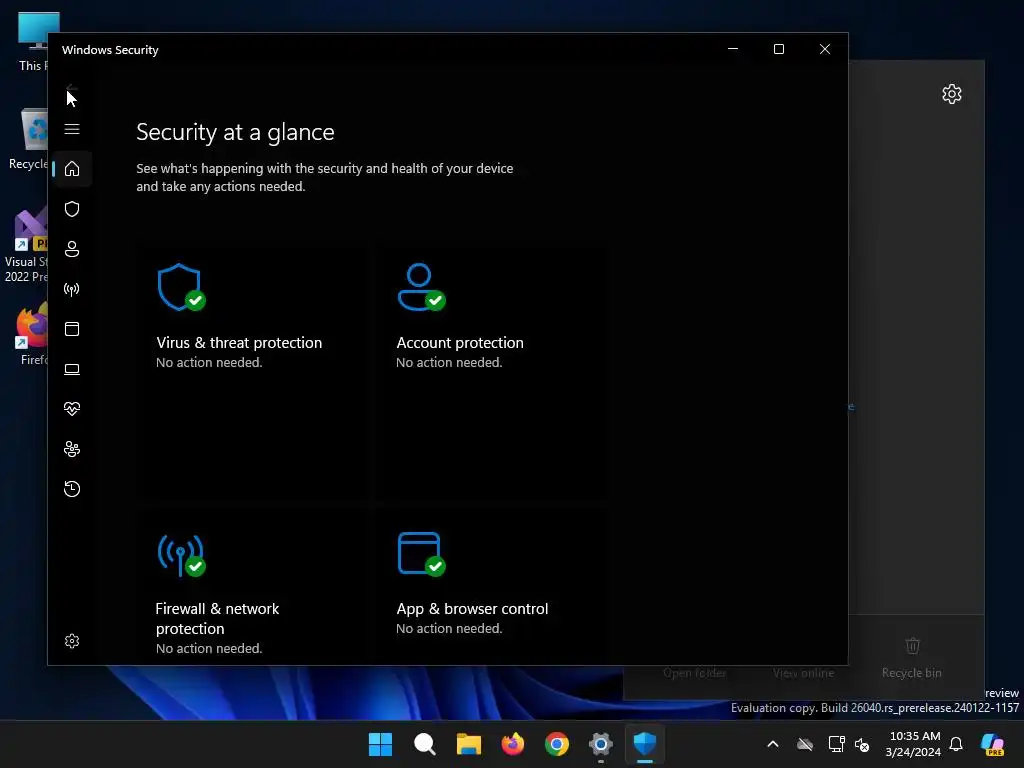The width and height of the screenshot is (1024, 768).
Task: Click the muted volume tray icon
Action: point(862,744)
